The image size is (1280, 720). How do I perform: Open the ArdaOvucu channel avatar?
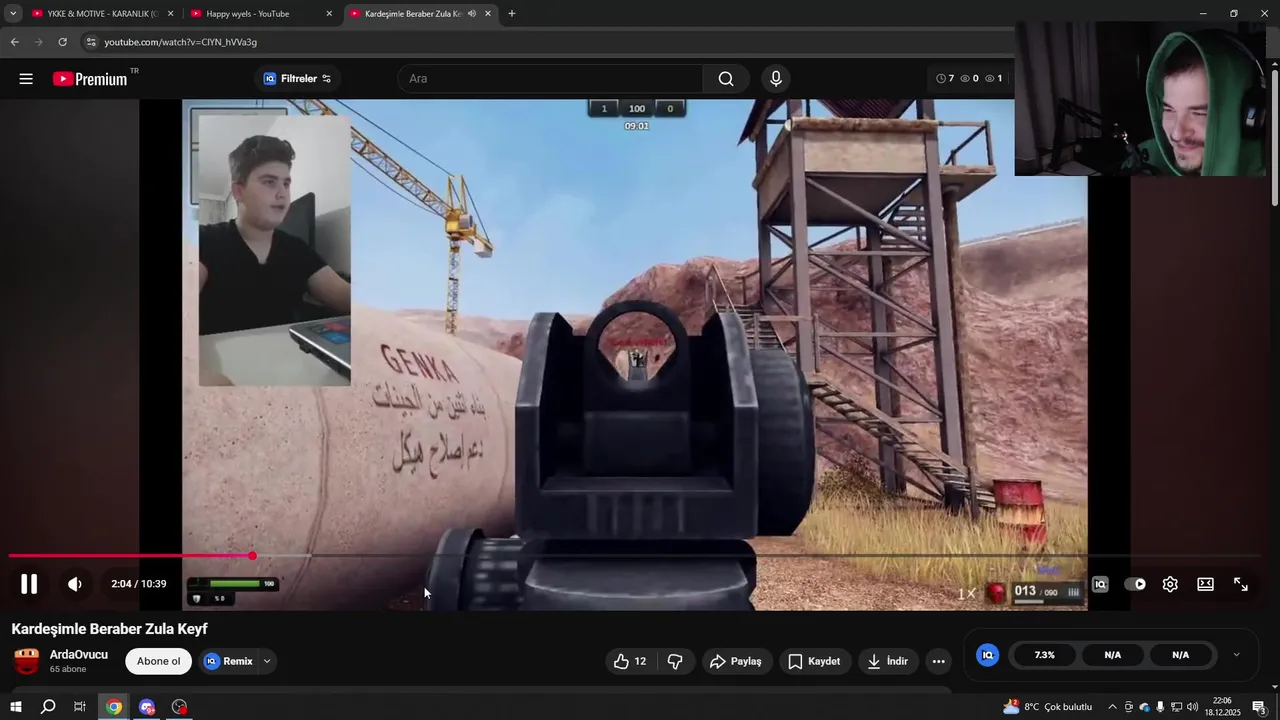[x=27, y=661]
